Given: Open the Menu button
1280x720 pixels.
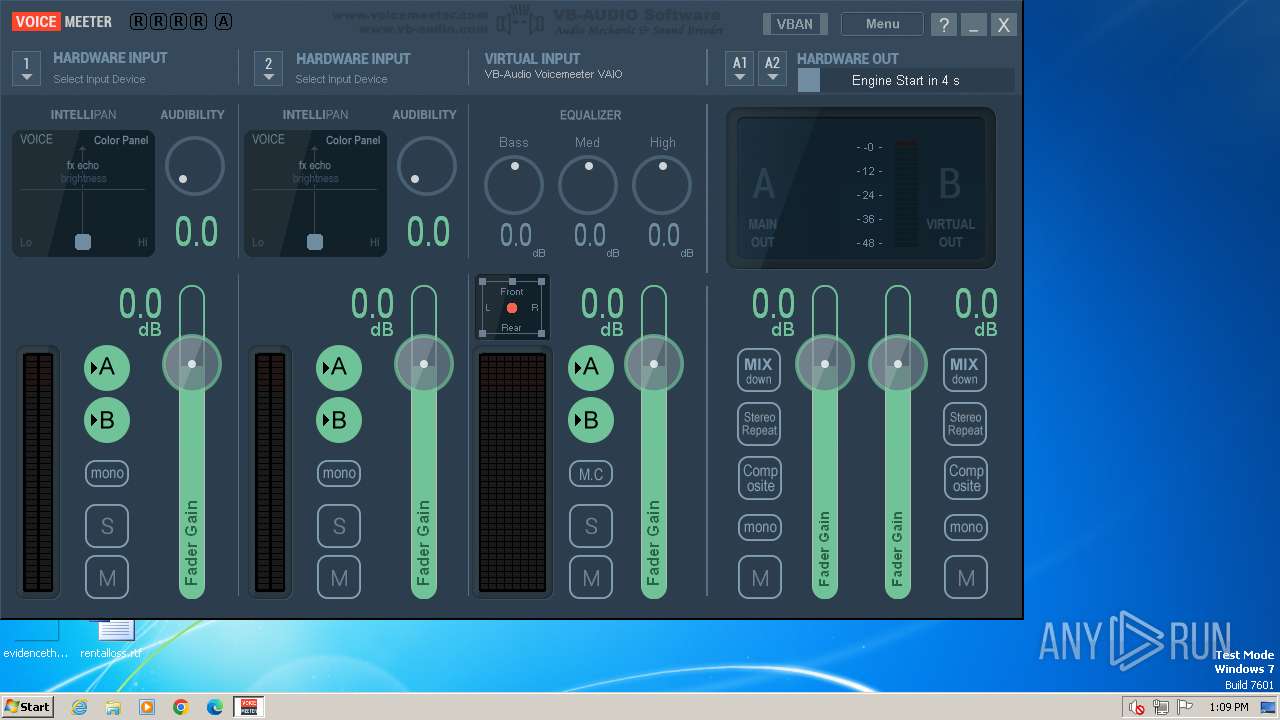Looking at the screenshot, I should [x=882, y=24].
